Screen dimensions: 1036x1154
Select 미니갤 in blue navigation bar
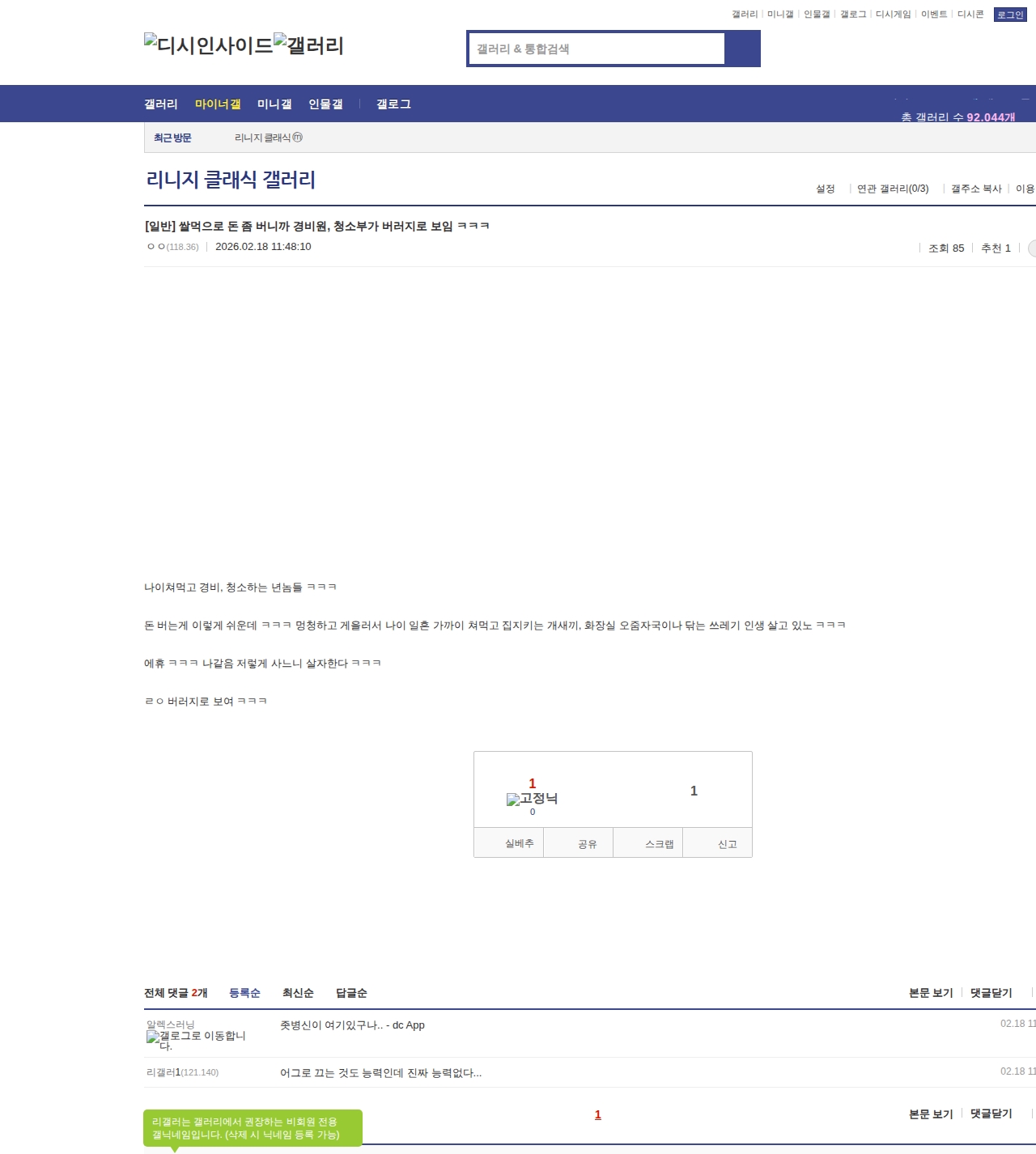coord(274,104)
